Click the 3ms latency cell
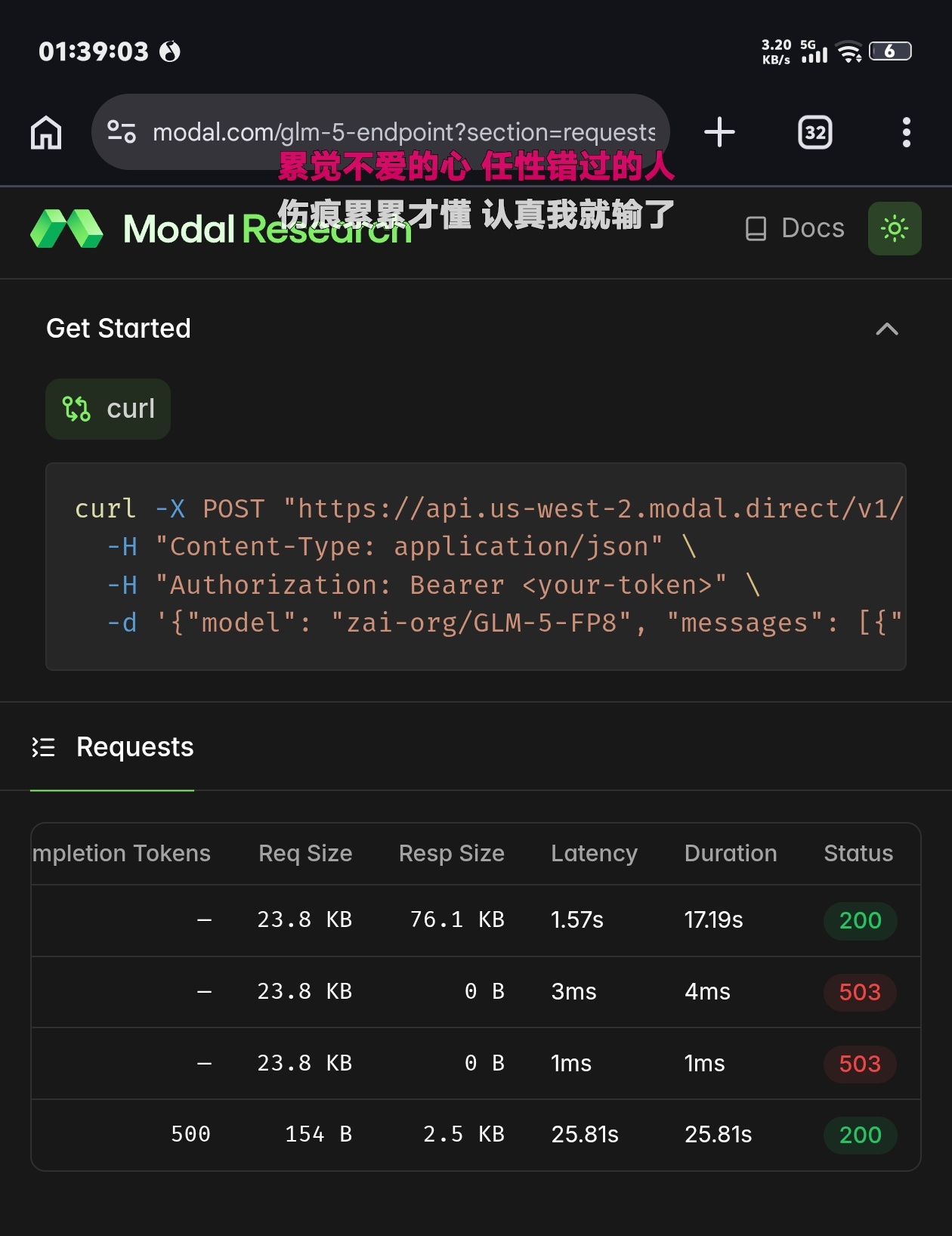This screenshot has width=952, height=1236. [x=573, y=991]
